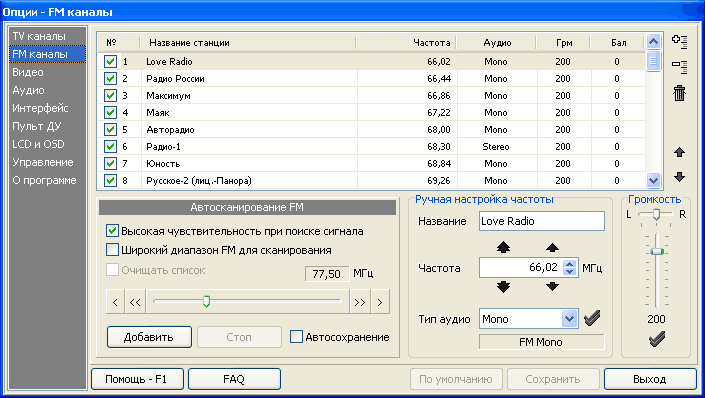Enable Широкий диапазон FM checkbox
The width and height of the screenshot is (705, 398).
pos(112,249)
